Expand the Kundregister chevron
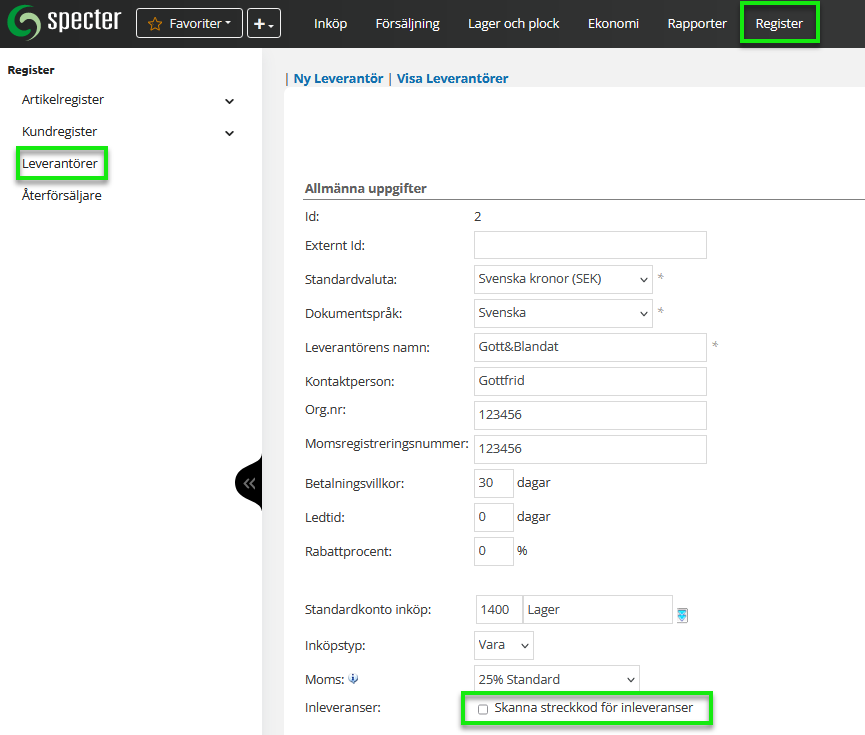 [229, 133]
